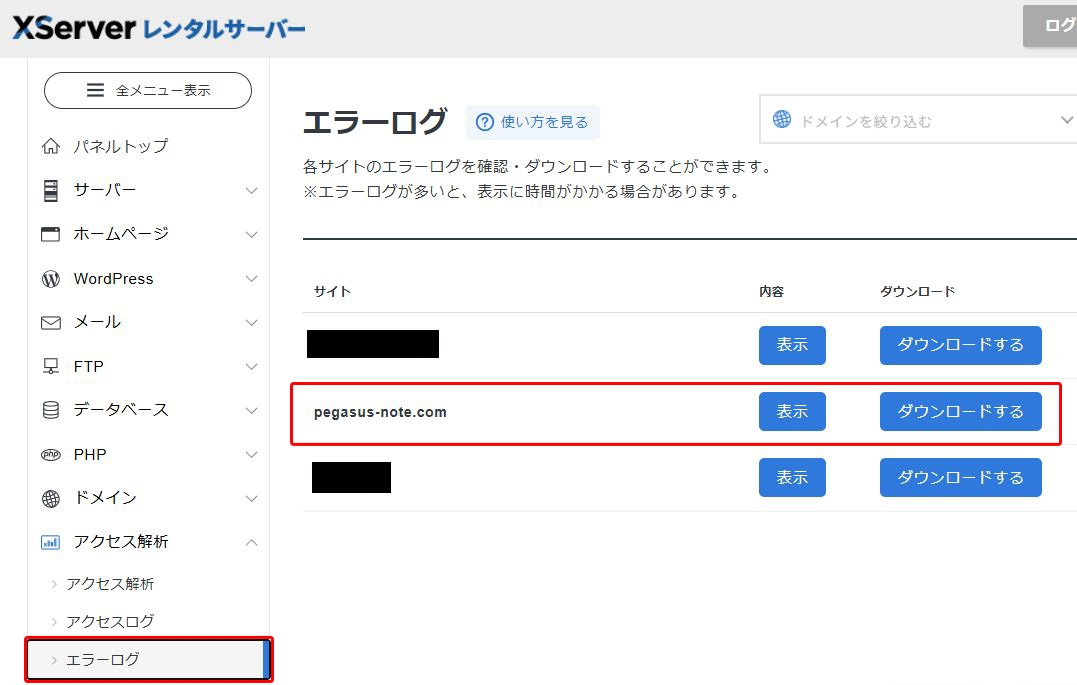This screenshot has height=685, width=1077.
Task: Click the database cylinder icon beside データベース
Action: [51, 410]
